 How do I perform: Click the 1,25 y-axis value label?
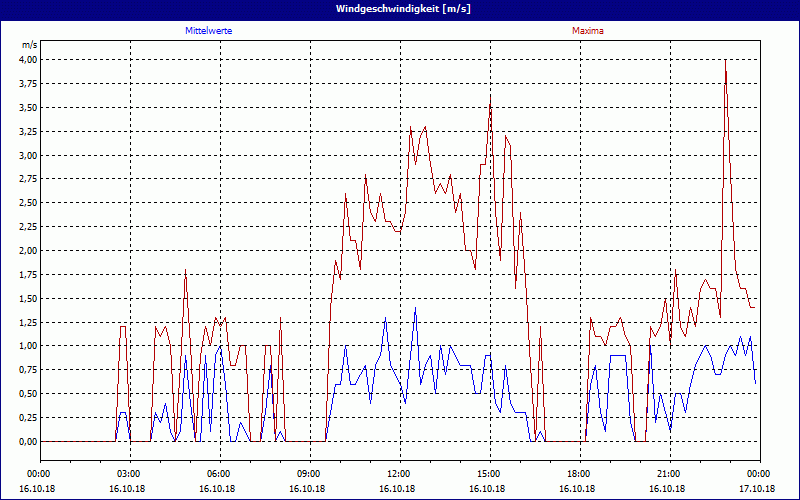[27, 322]
